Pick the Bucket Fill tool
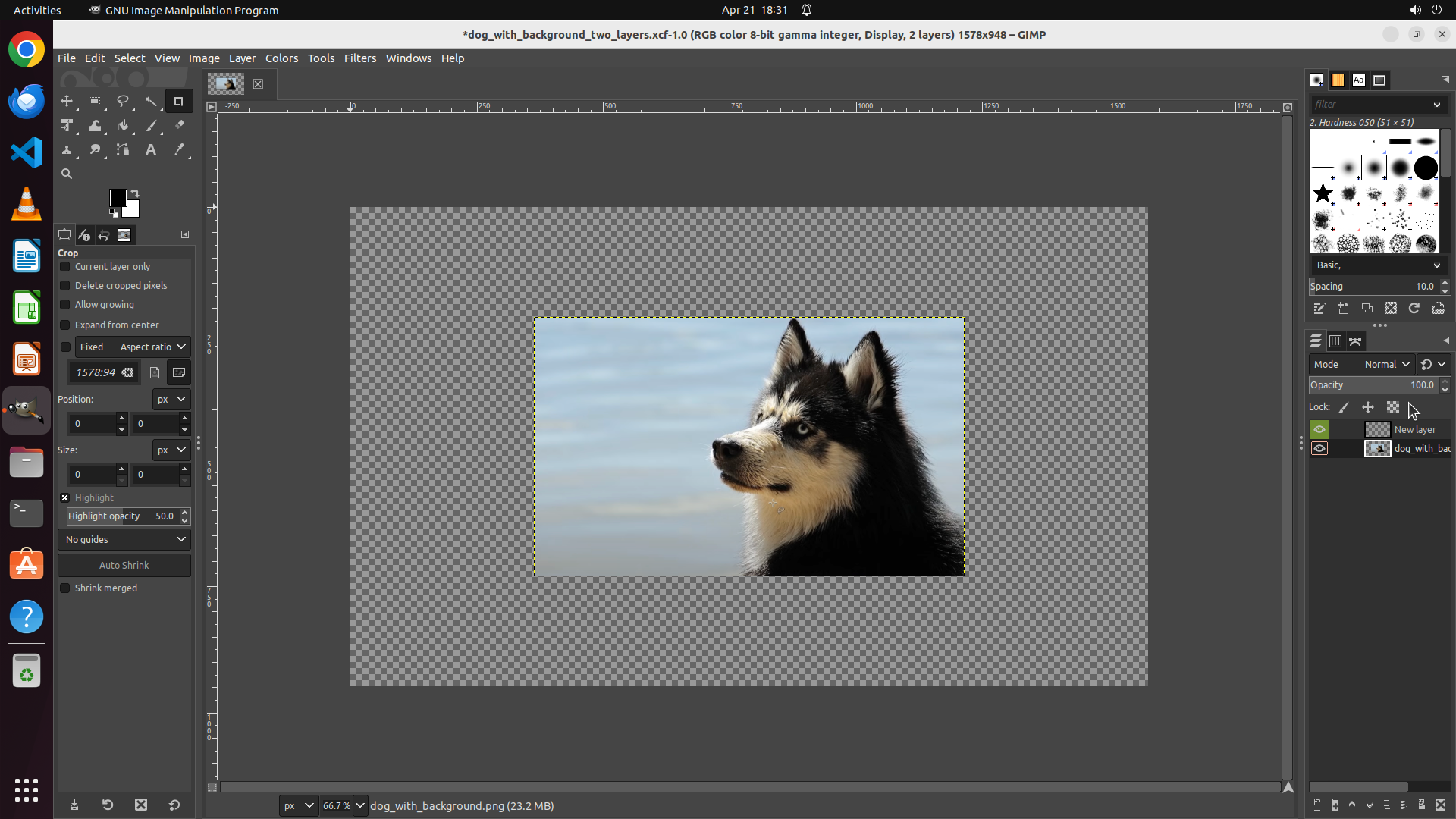 (x=123, y=126)
